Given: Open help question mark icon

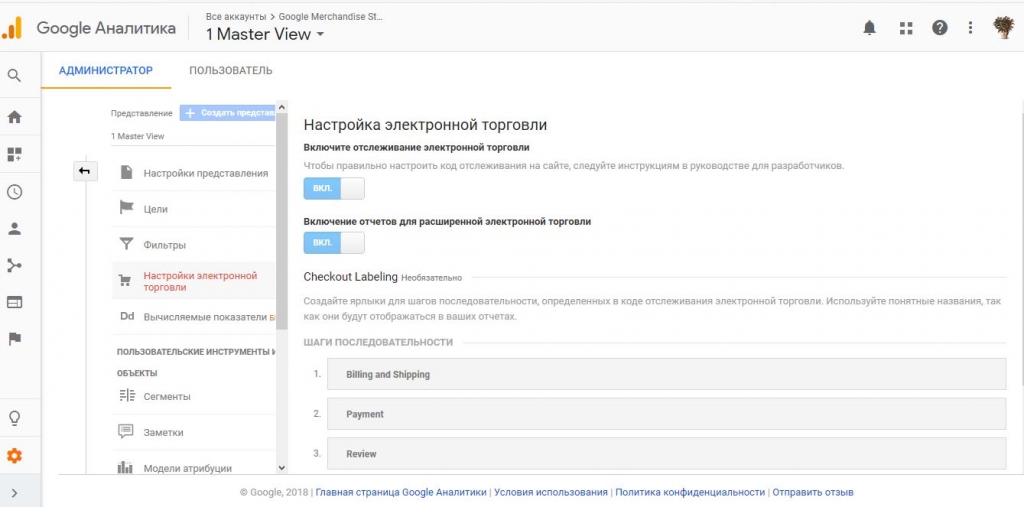Looking at the screenshot, I should click(x=940, y=27).
